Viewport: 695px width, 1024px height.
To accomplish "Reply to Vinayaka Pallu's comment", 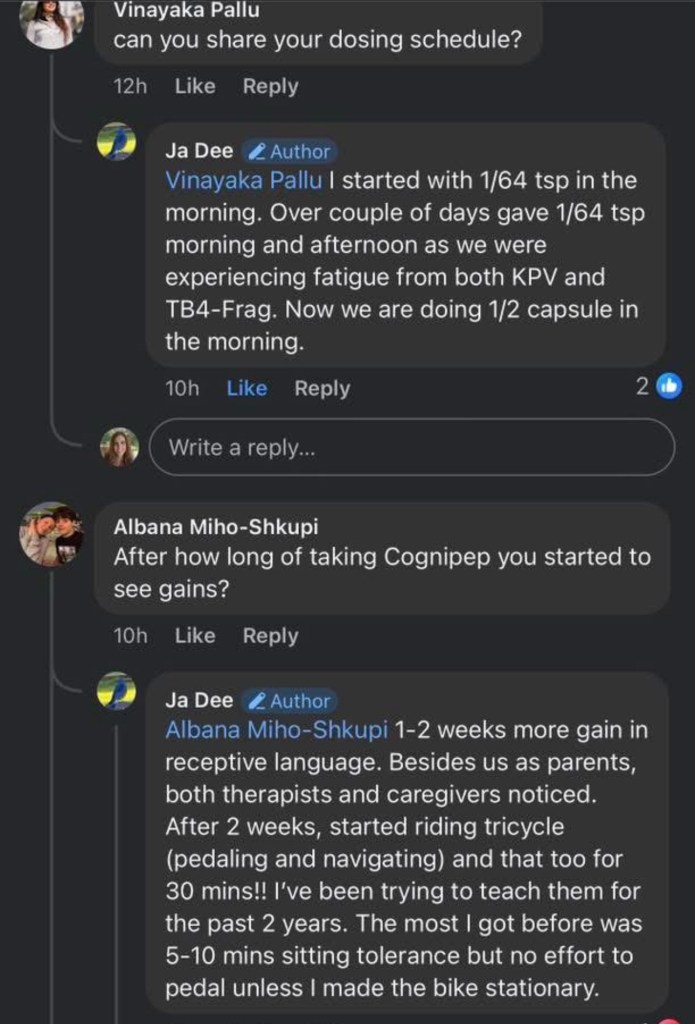I will click(x=270, y=86).
